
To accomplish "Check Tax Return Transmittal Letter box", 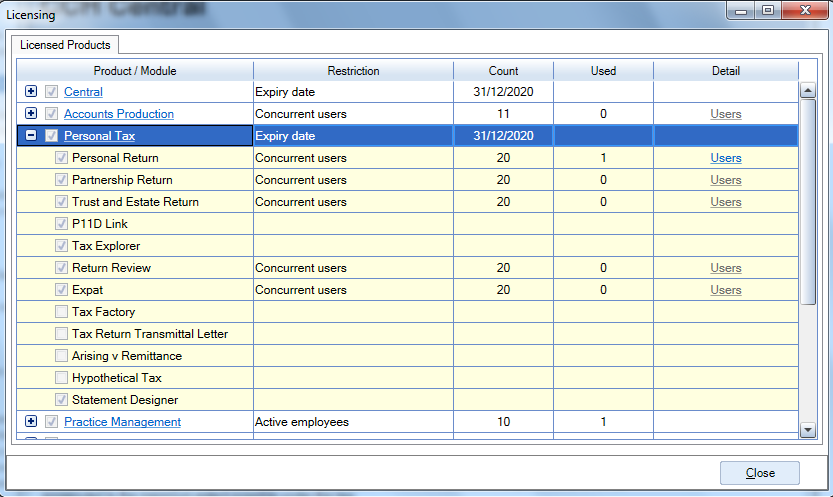I will point(62,333).
